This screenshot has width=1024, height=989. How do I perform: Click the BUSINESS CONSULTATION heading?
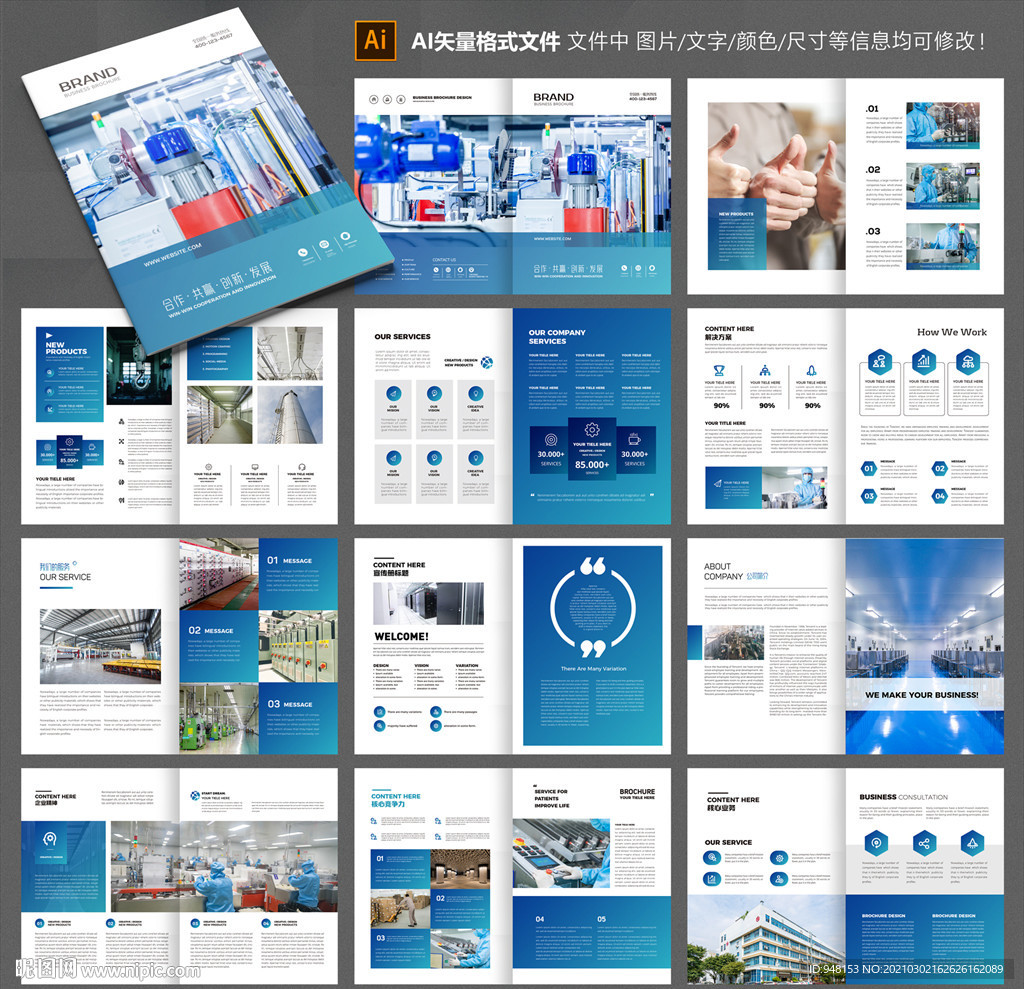point(903,797)
